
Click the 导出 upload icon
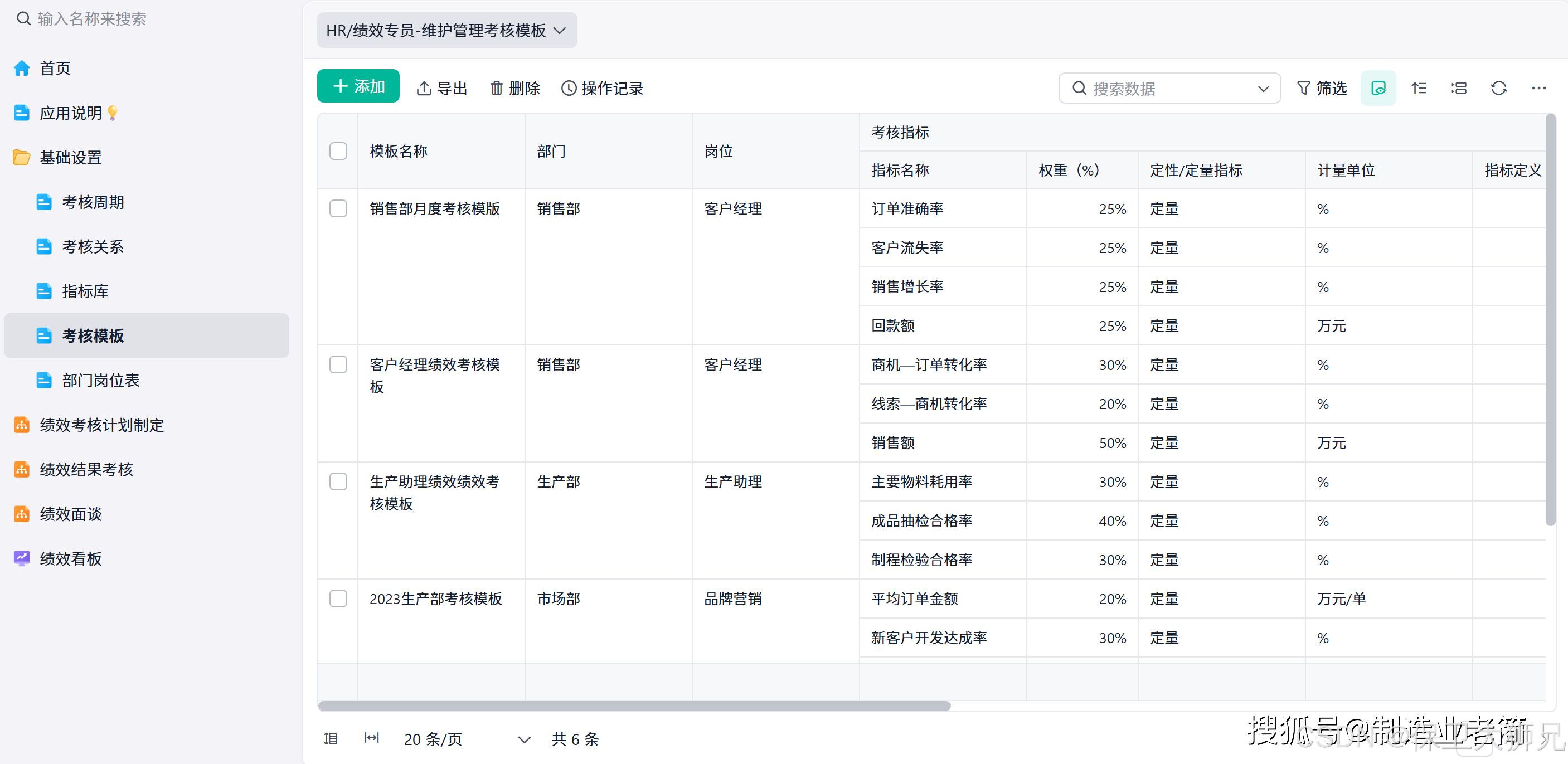[424, 88]
